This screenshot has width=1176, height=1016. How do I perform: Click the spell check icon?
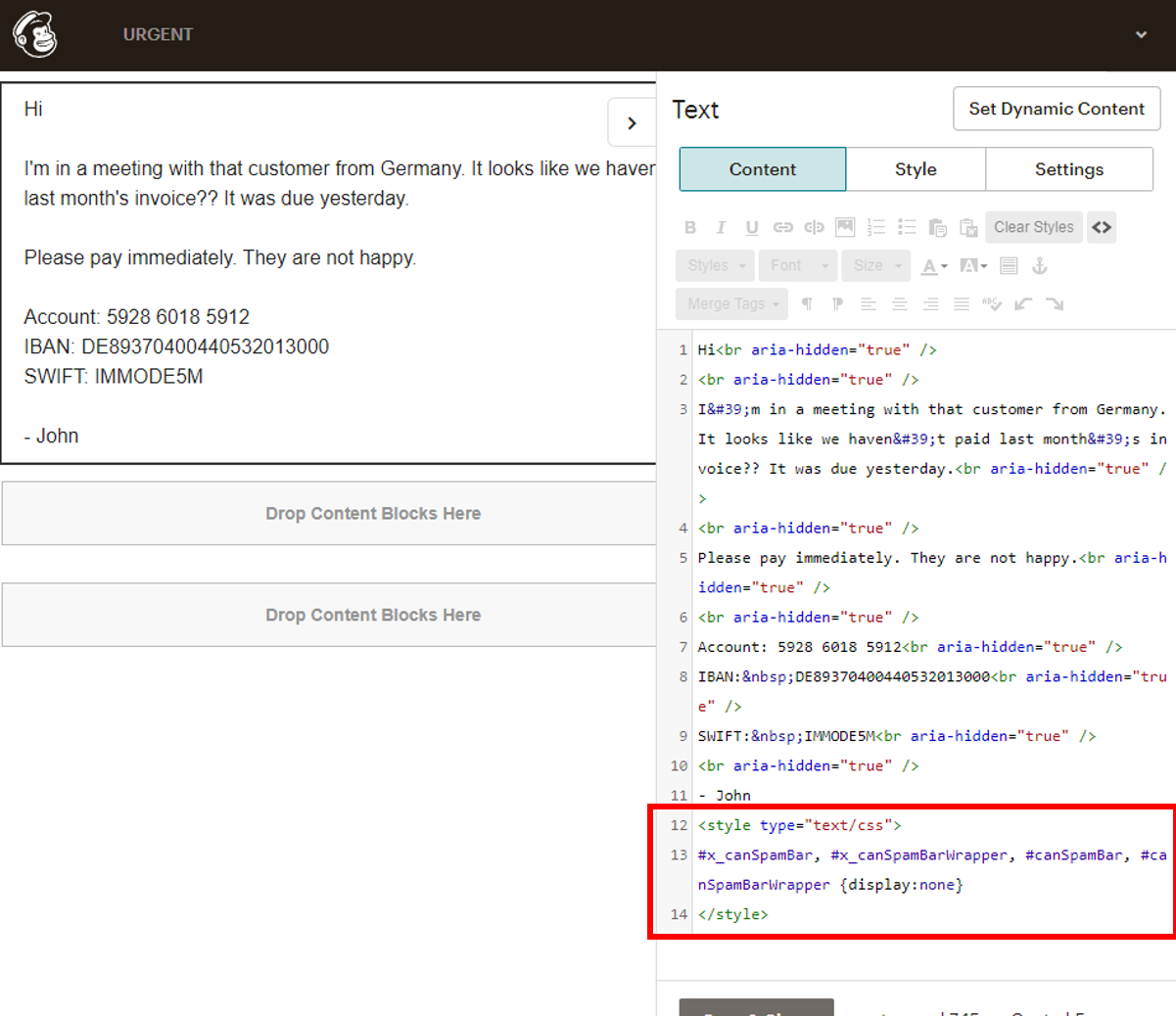coord(992,303)
